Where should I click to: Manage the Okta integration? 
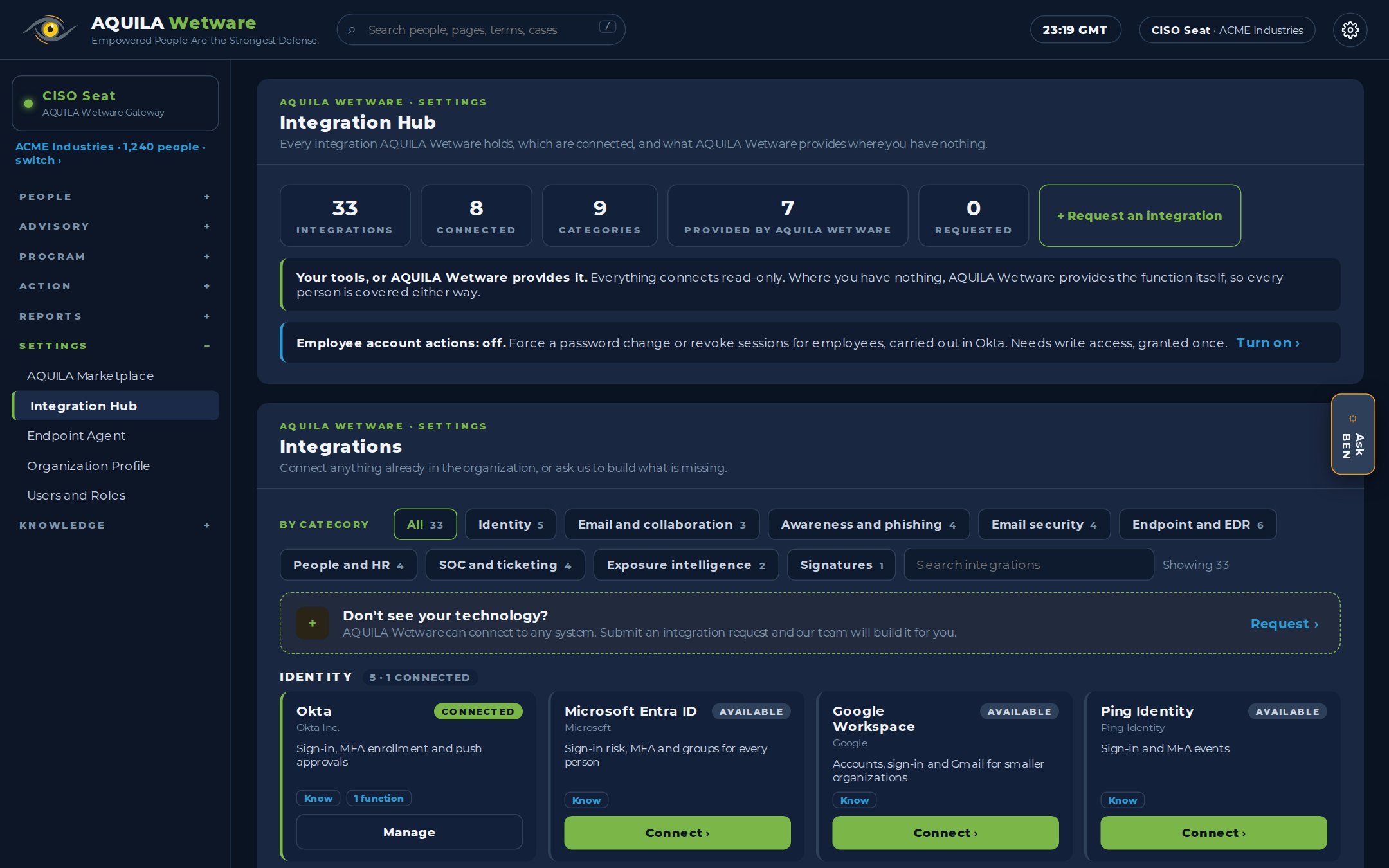point(409,832)
